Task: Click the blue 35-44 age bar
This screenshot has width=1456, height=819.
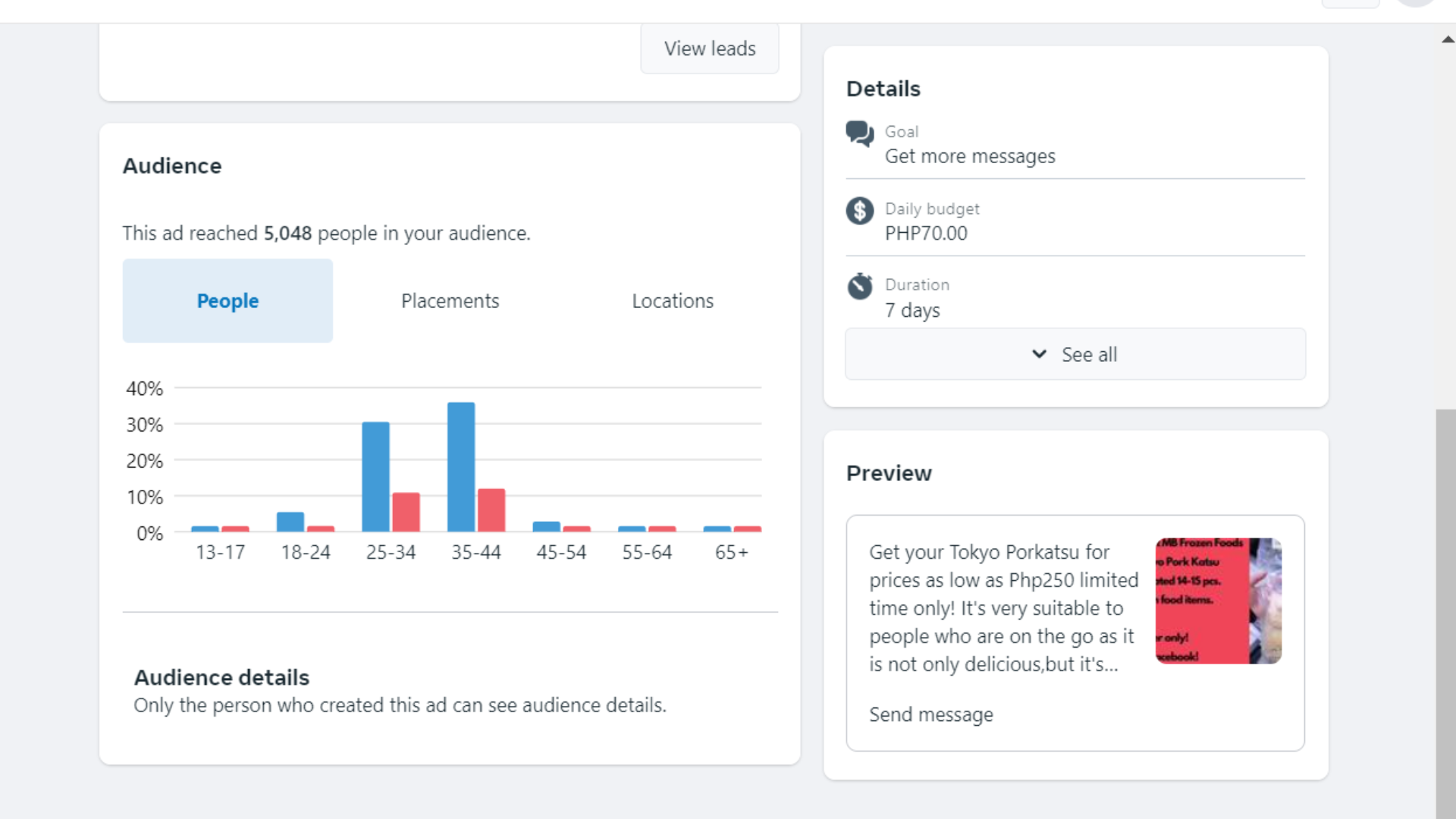Action: (x=461, y=466)
